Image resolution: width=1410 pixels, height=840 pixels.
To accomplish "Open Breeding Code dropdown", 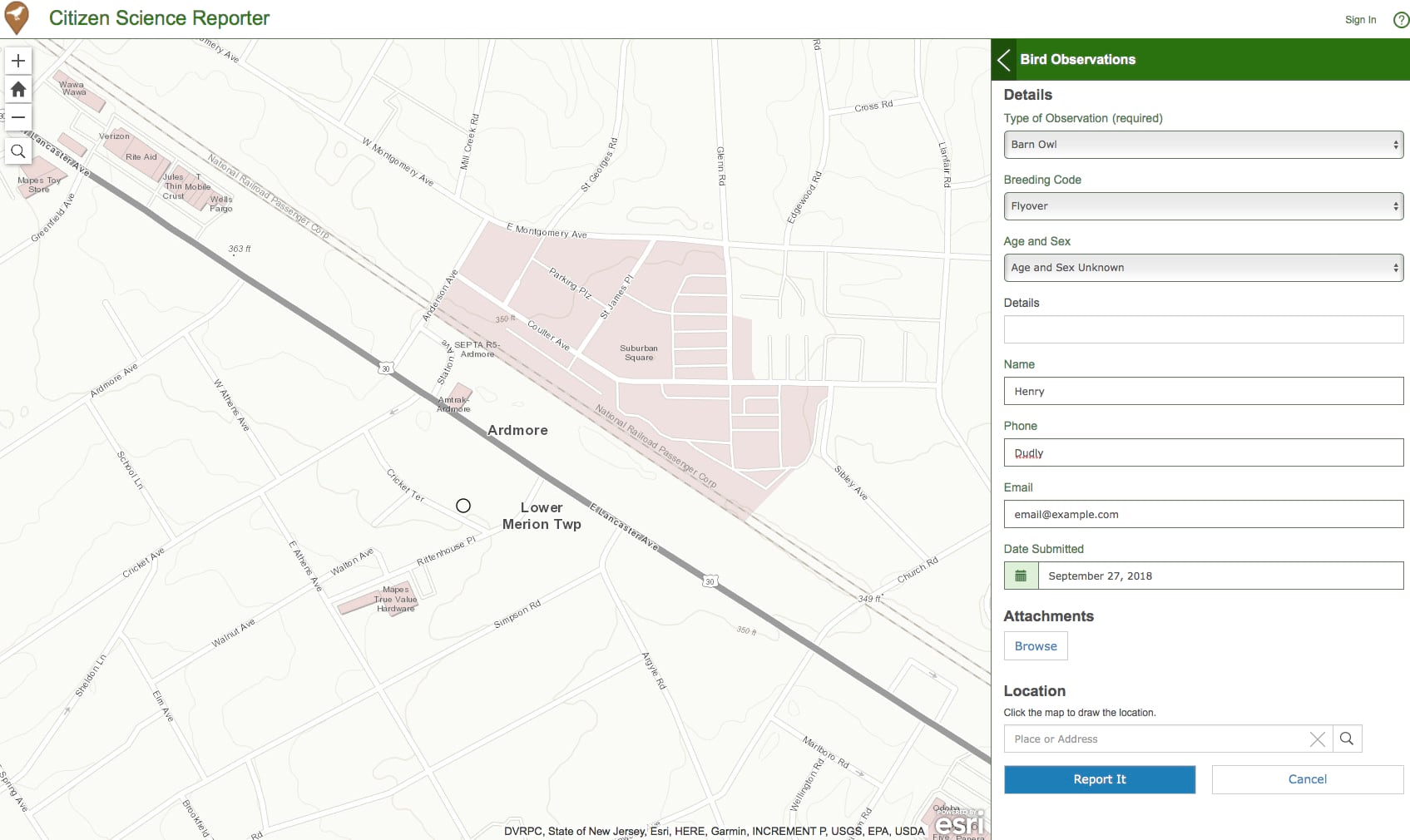I will coord(1203,206).
